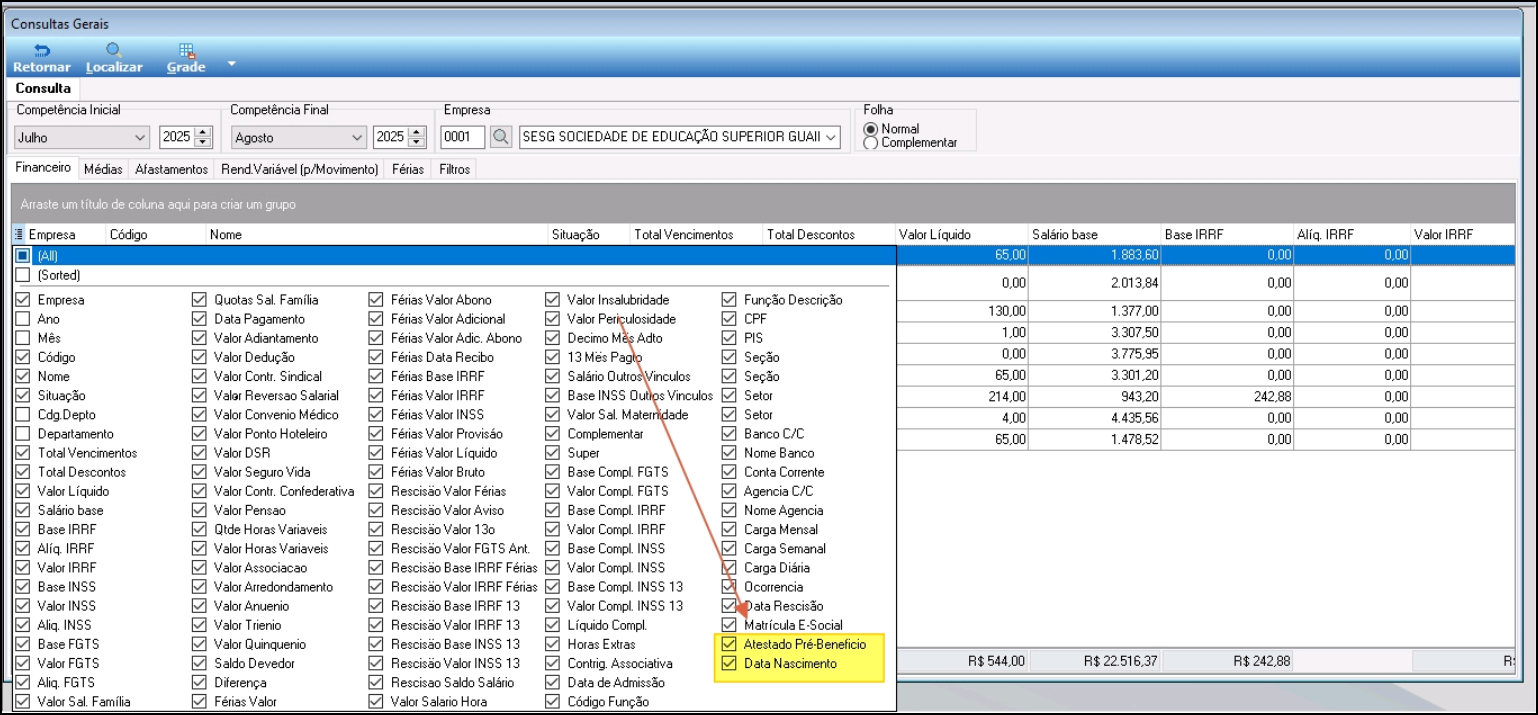Toggle the Carga Mensal checkbox
The image size is (1538, 715).
(729, 529)
